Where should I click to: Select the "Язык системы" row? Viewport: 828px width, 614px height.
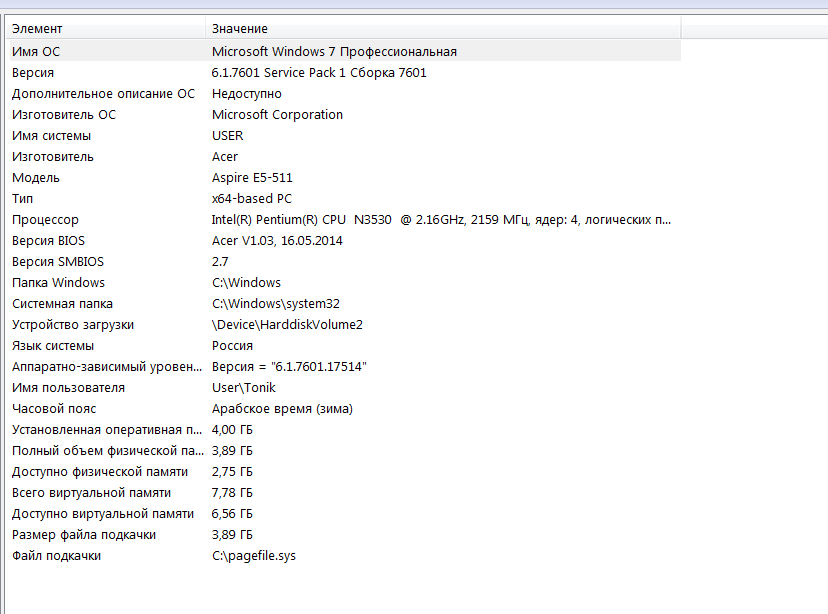(53, 346)
